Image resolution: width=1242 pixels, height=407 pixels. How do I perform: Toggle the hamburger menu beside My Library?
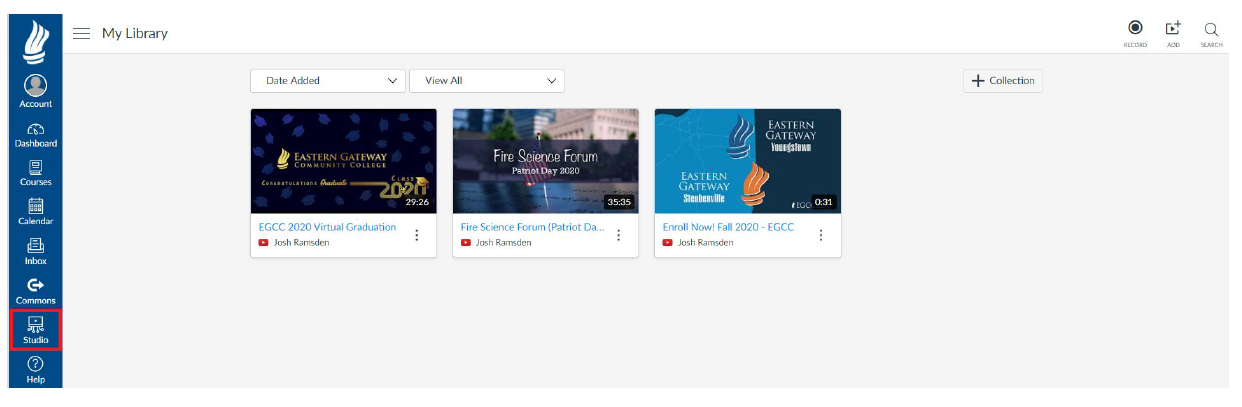pyautogui.click(x=82, y=34)
